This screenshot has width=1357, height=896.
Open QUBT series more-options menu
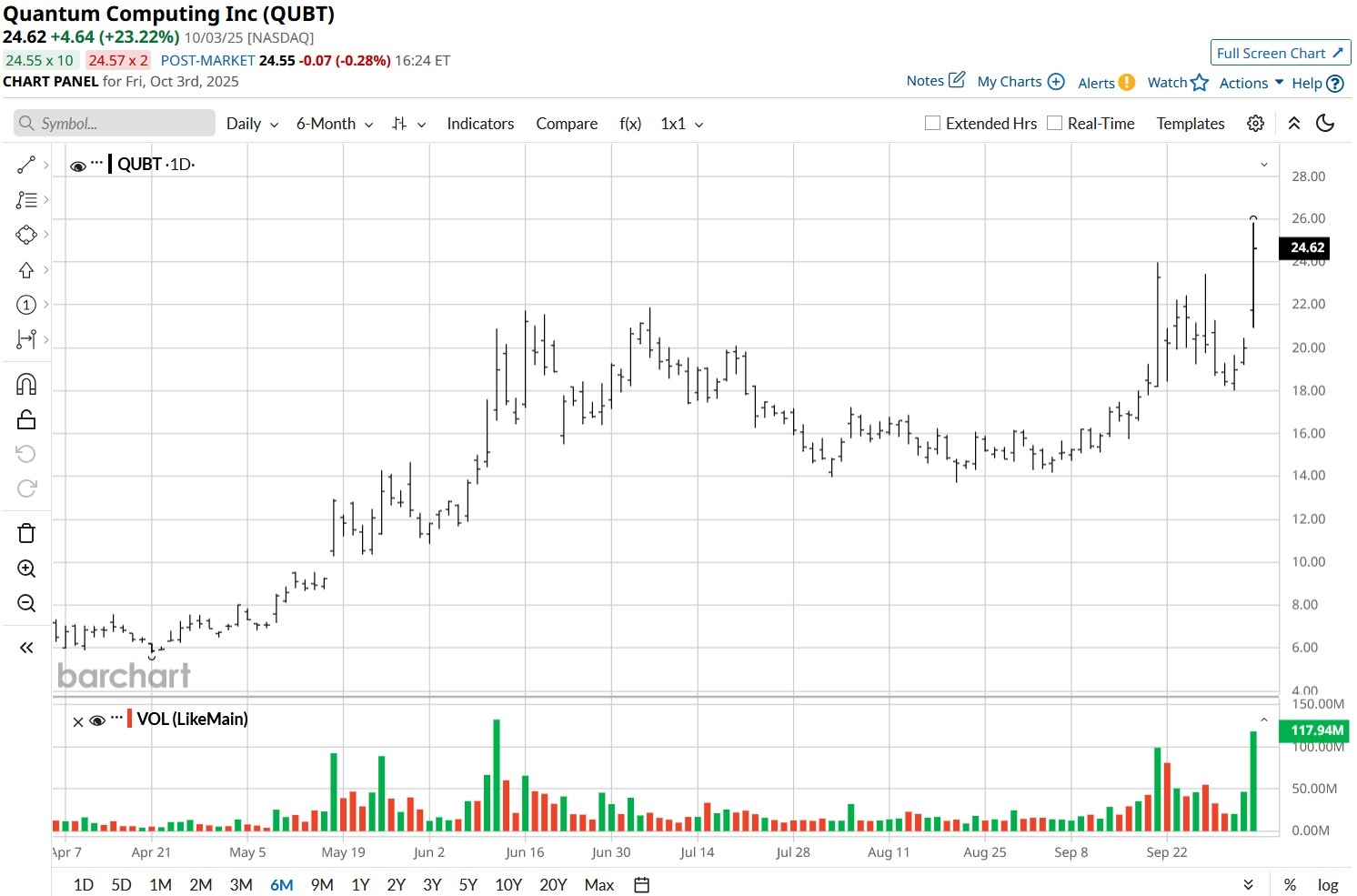pos(96,164)
